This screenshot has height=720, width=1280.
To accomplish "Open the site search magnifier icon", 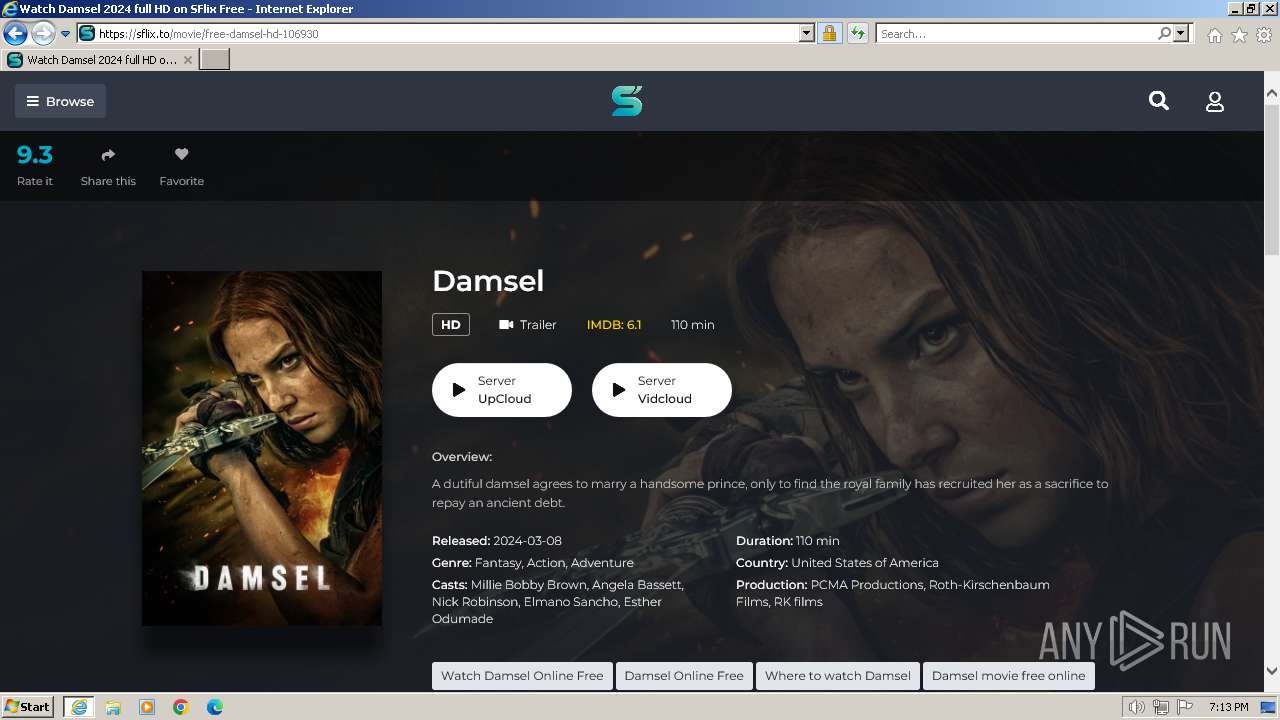I will (1159, 101).
